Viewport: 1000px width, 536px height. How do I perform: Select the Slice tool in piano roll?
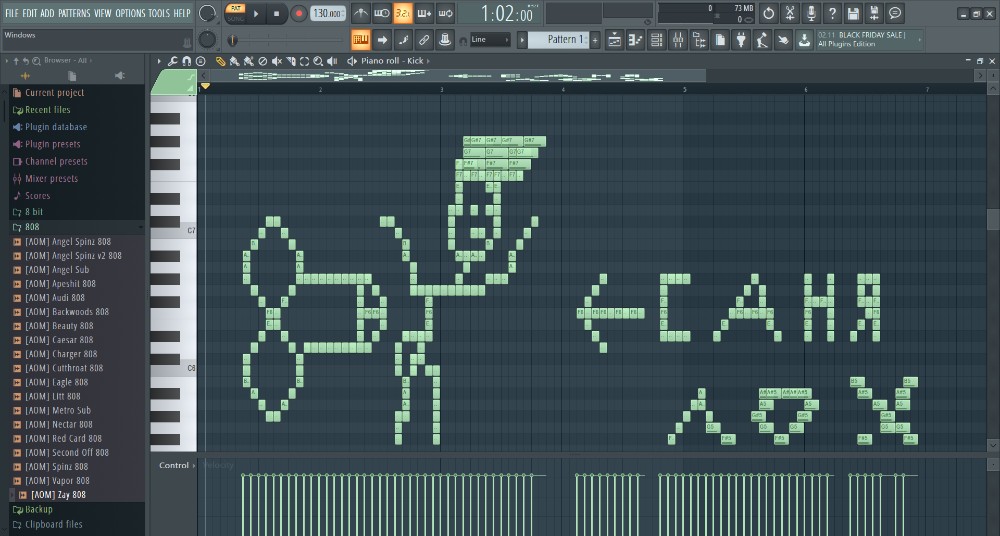pyautogui.click(x=290, y=61)
